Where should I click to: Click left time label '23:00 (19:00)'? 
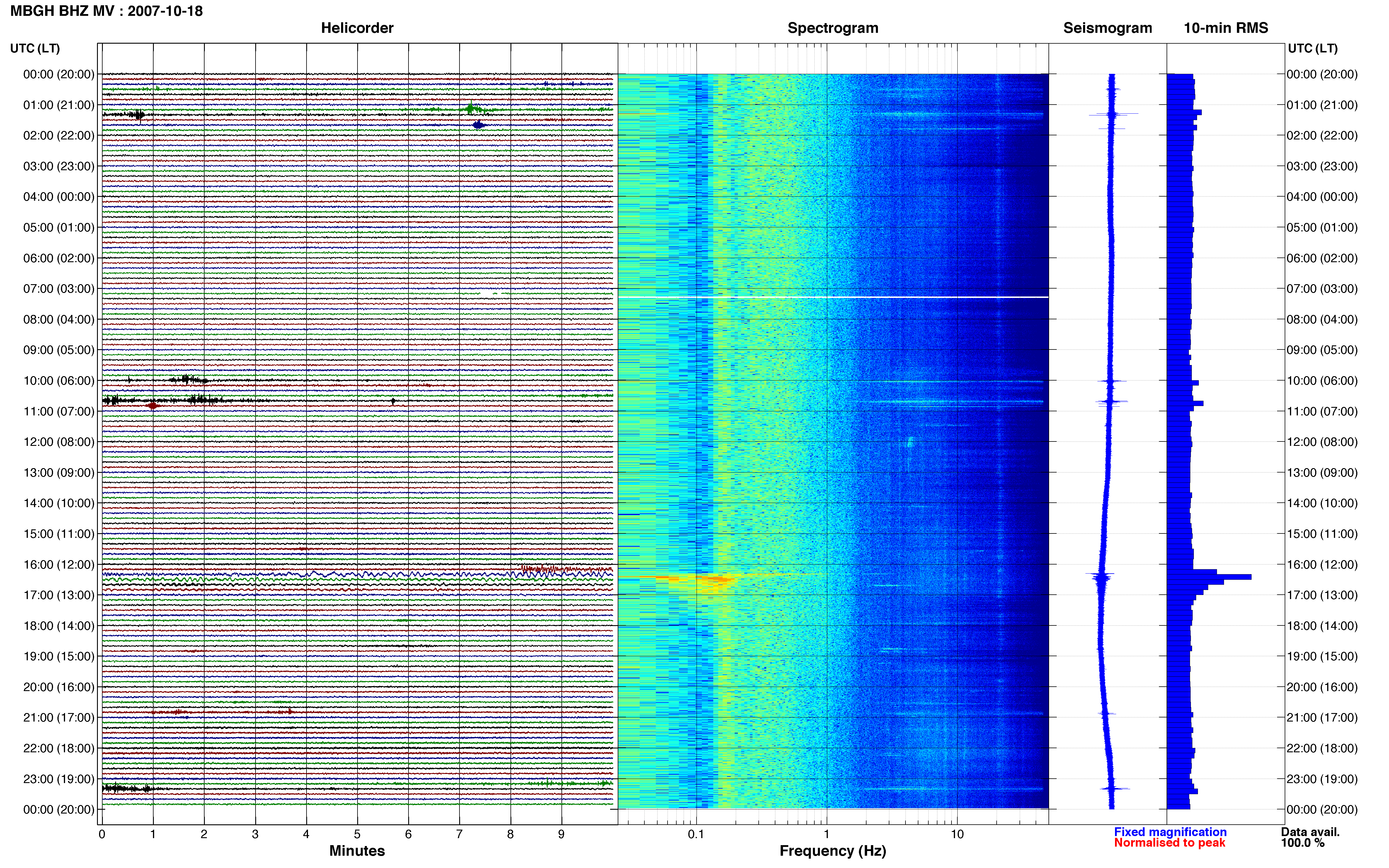pyautogui.click(x=59, y=779)
